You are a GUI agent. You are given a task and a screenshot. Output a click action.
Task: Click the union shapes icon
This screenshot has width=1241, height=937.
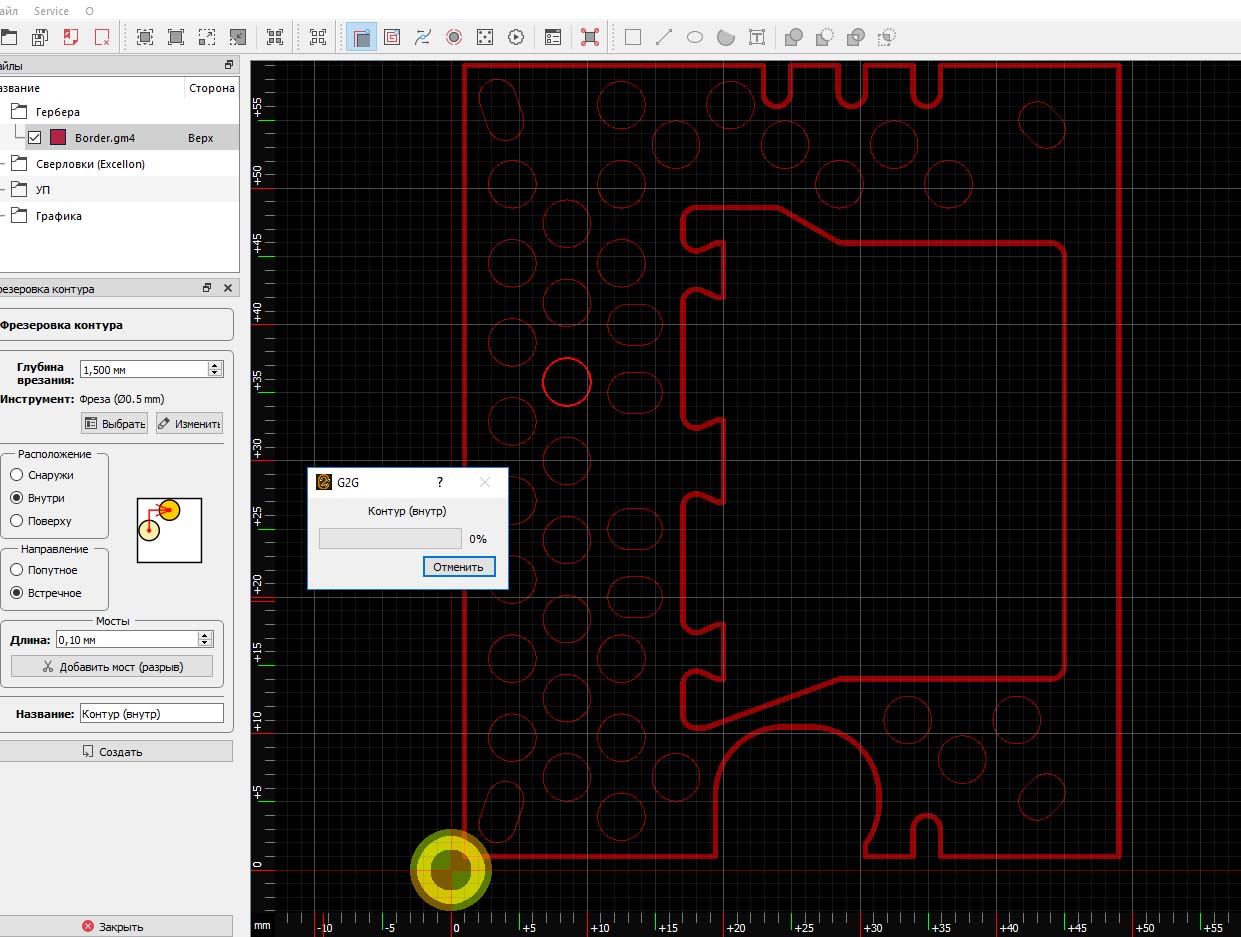click(x=794, y=37)
